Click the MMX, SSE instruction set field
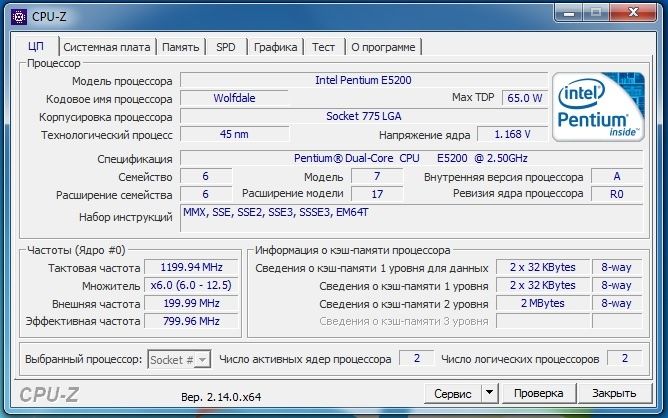 click(411, 218)
